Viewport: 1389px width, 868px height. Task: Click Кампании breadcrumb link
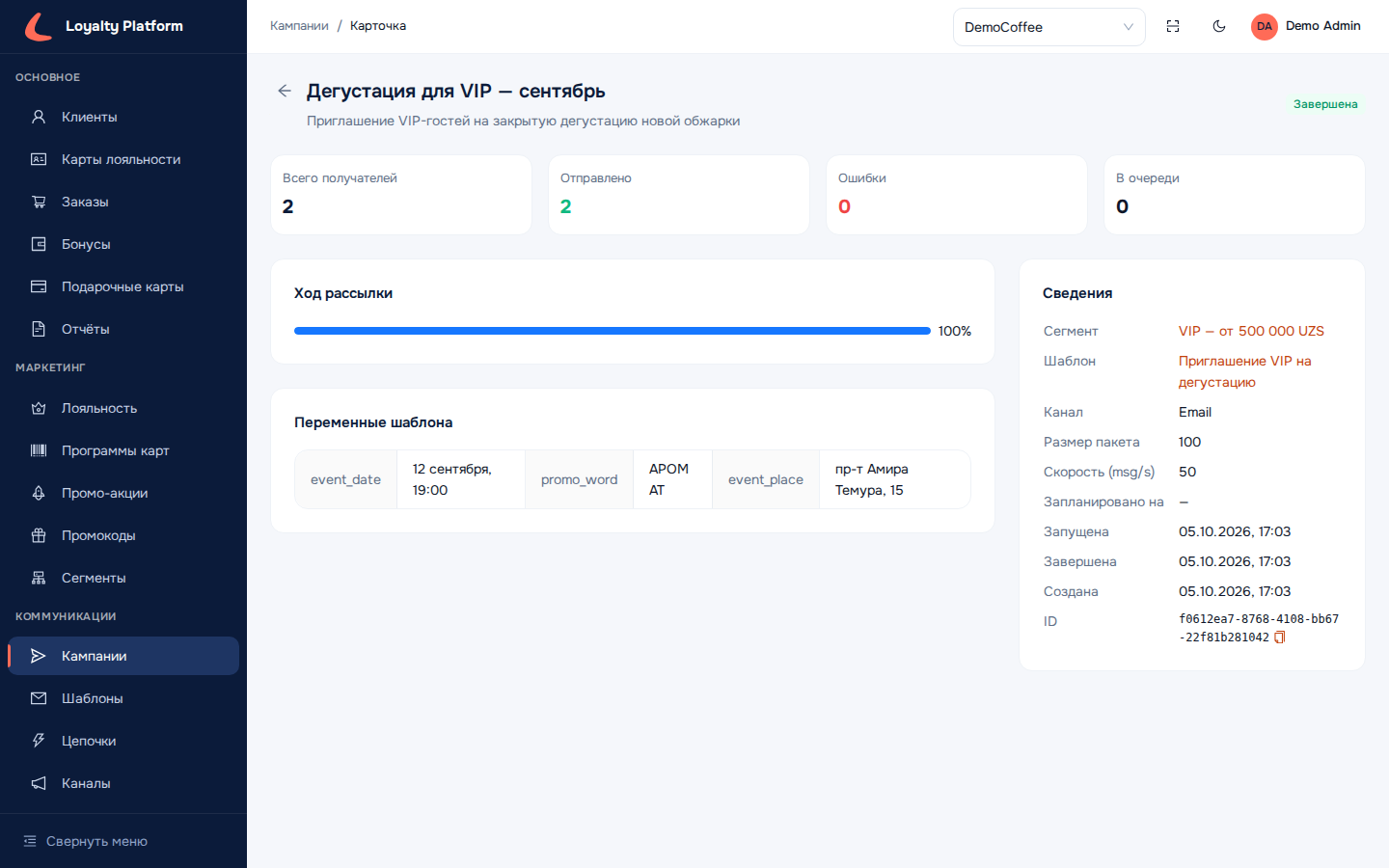click(x=299, y=26)
